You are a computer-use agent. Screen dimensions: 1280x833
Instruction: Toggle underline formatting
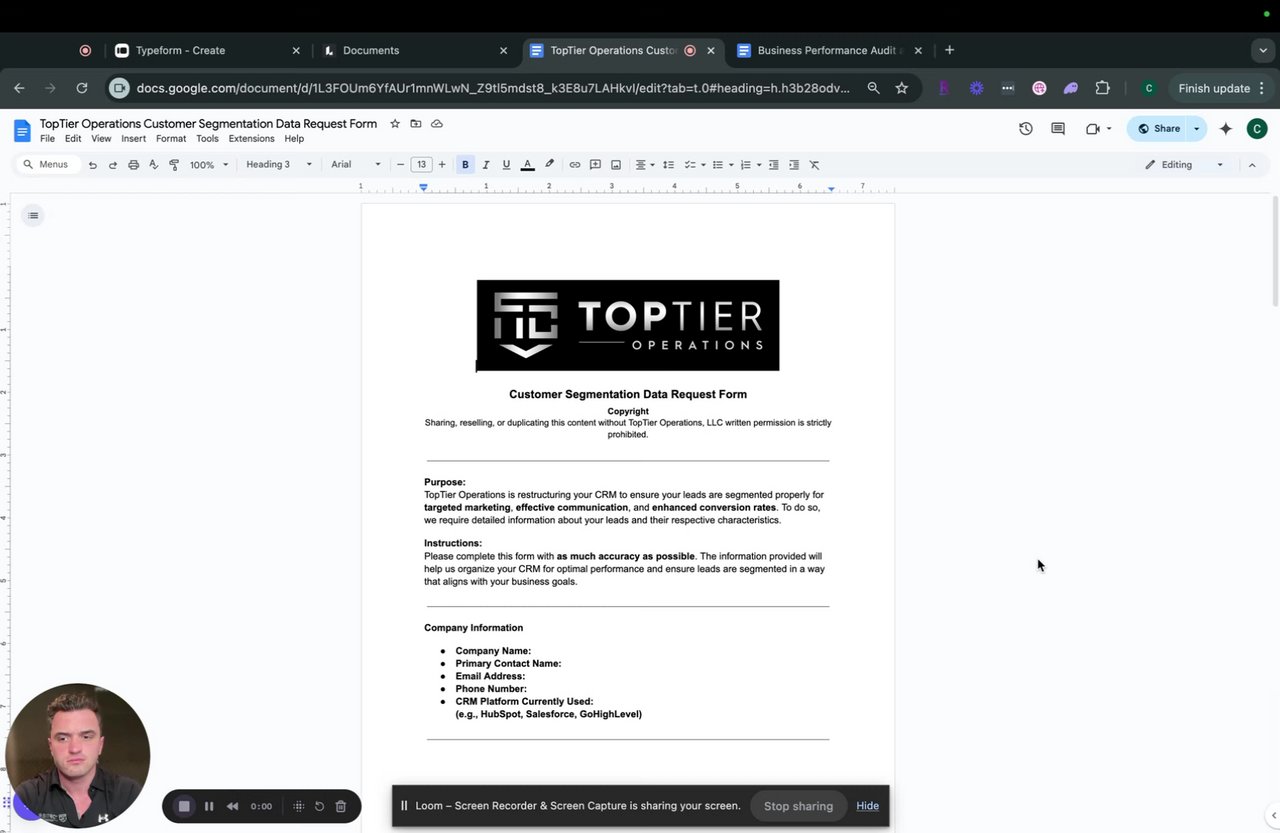click(x=506, y=165)
